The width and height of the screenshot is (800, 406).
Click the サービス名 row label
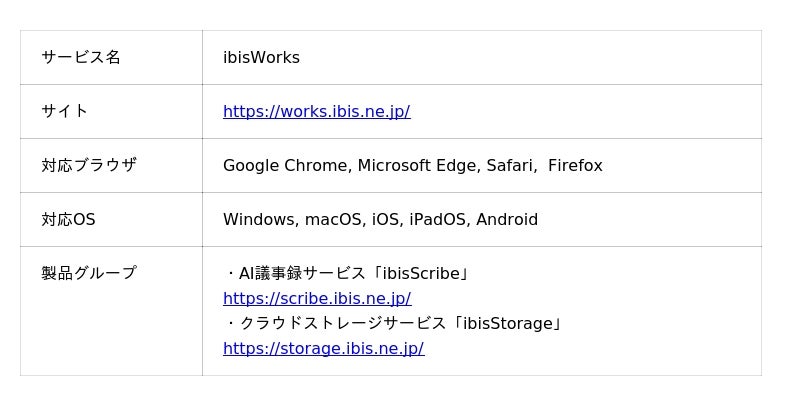[81, 58]
